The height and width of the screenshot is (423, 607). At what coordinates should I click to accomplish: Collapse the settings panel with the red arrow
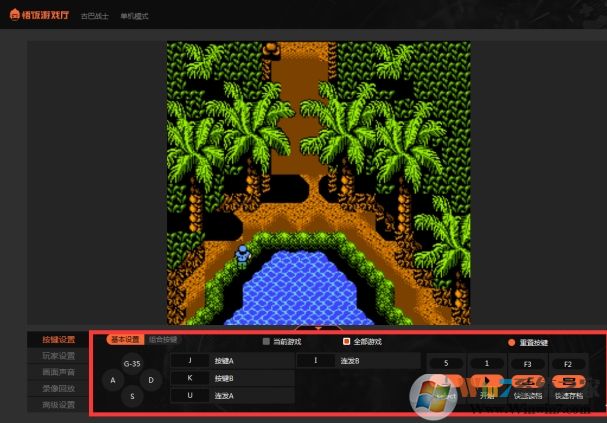318,327
